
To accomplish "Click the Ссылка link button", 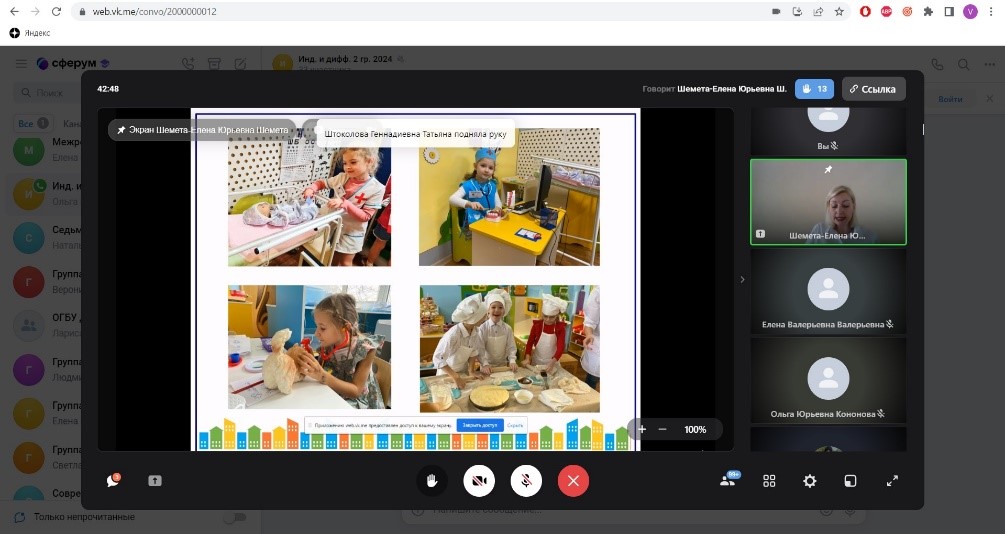I will click(x=874, y=89).
